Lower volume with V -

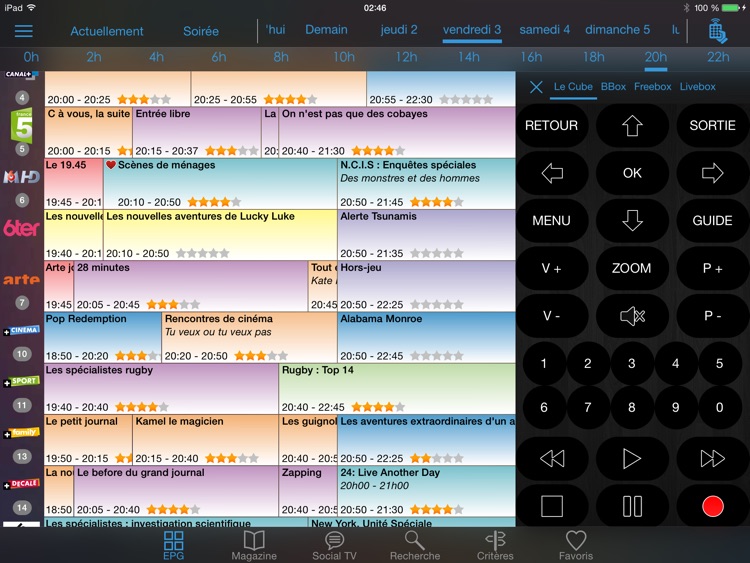pyautogui.click(x=551, y=316)
